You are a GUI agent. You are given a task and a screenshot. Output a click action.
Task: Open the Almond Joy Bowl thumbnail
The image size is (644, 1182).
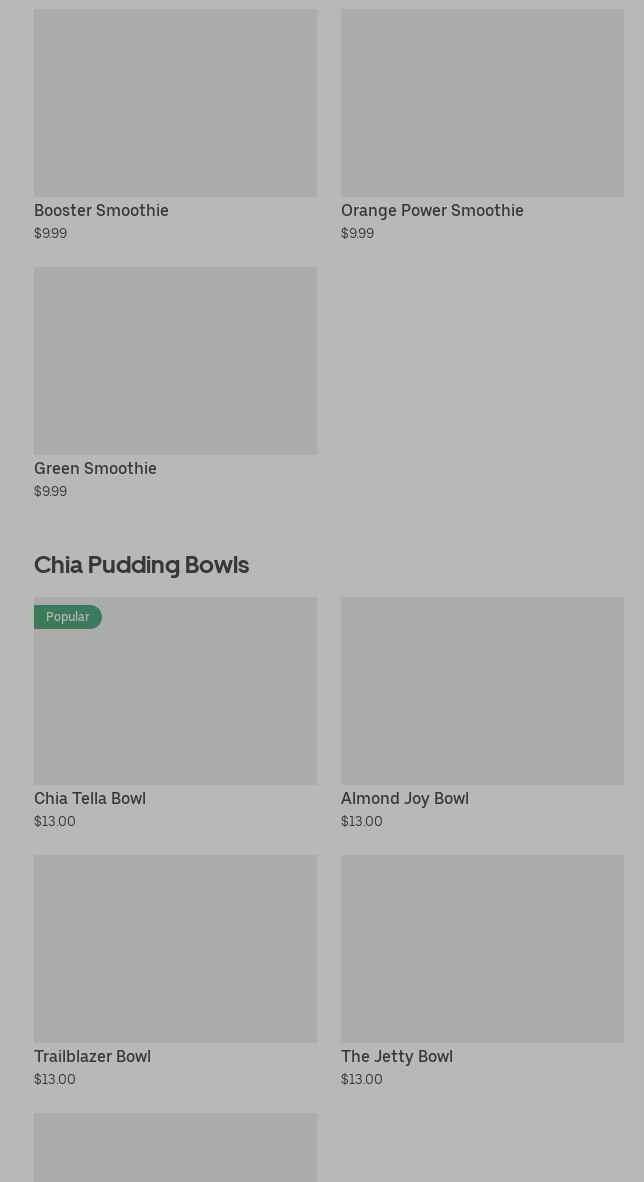click(x=482, y=691)
